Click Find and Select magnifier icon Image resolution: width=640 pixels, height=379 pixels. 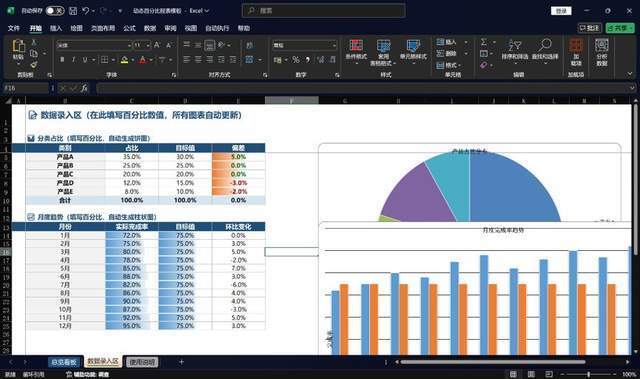tap(545, 45)
